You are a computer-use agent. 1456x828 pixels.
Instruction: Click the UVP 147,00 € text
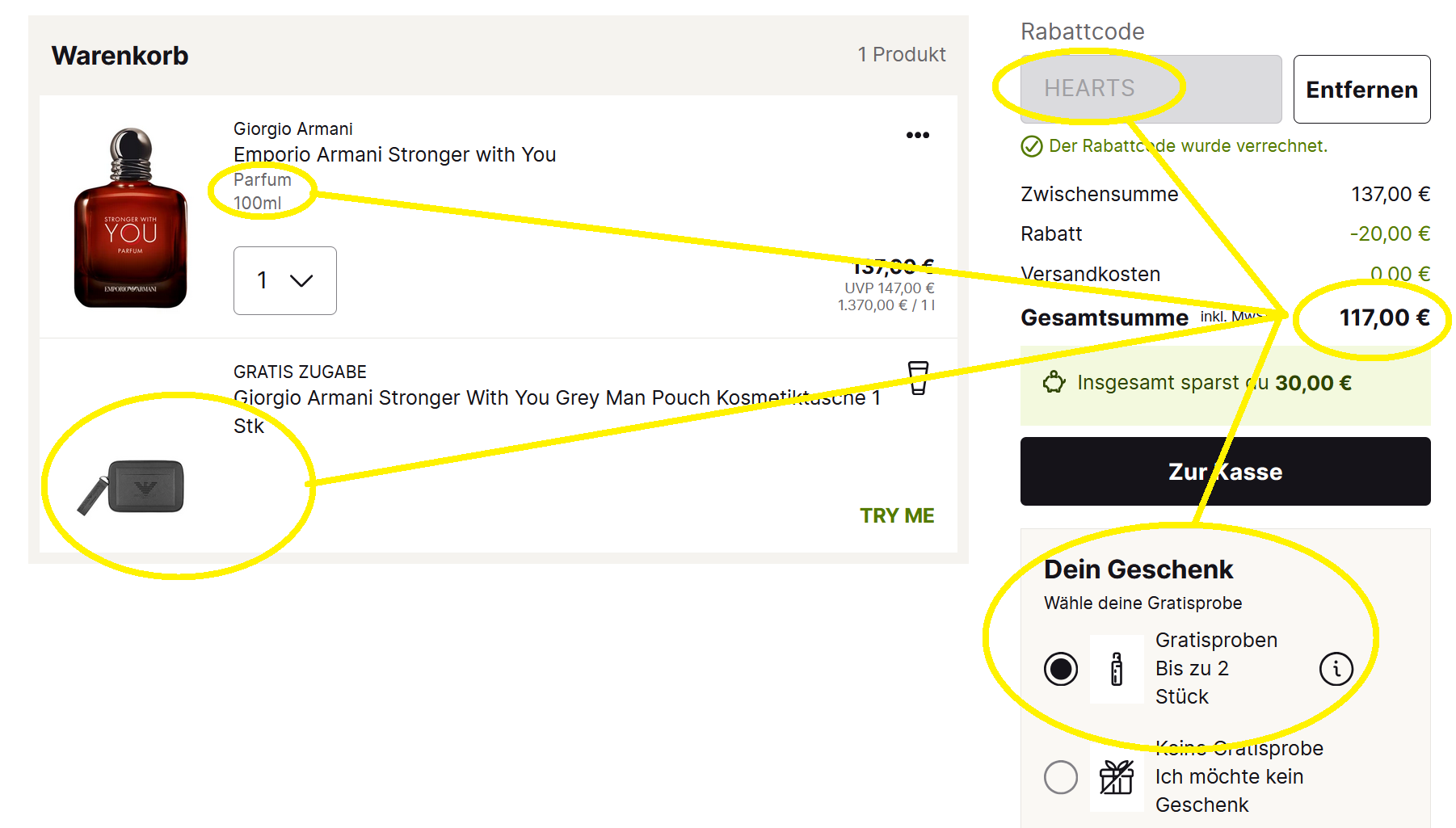tap(889, 288)
